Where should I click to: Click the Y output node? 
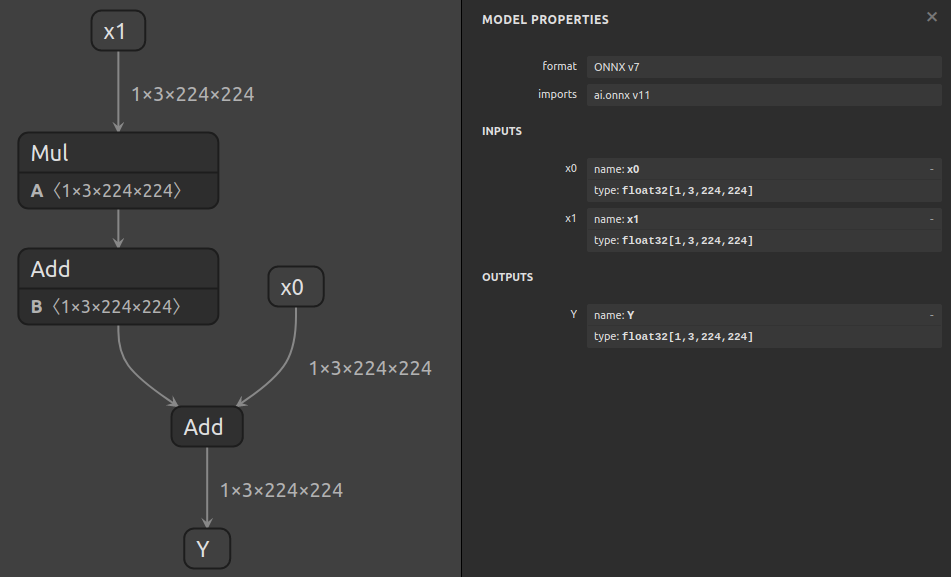(x=207, y=549)
